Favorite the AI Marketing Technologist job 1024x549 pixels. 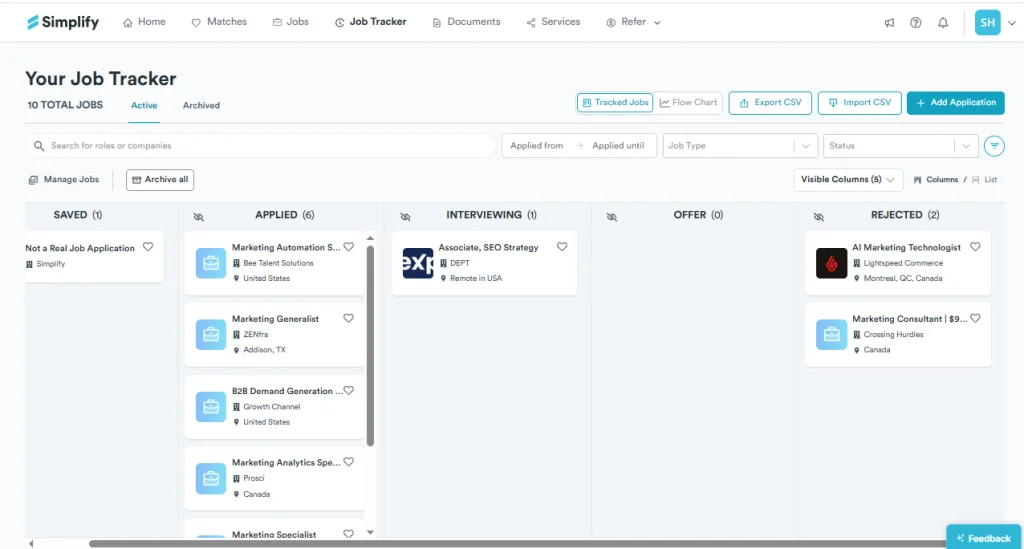tap(975, 247)
